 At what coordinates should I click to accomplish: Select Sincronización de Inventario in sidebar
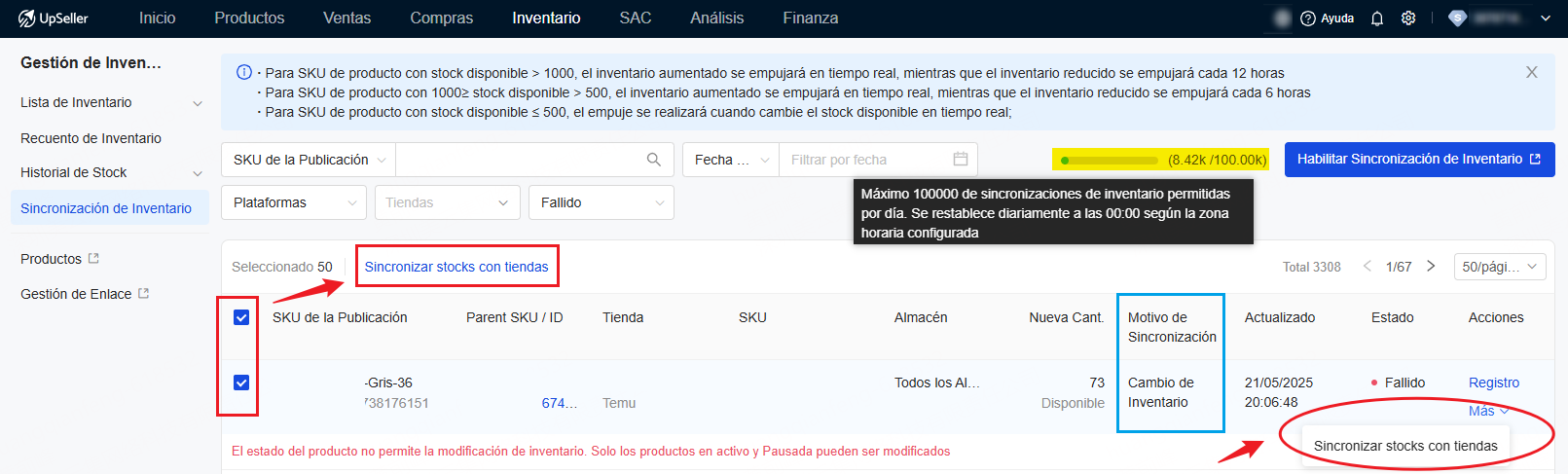110,208
